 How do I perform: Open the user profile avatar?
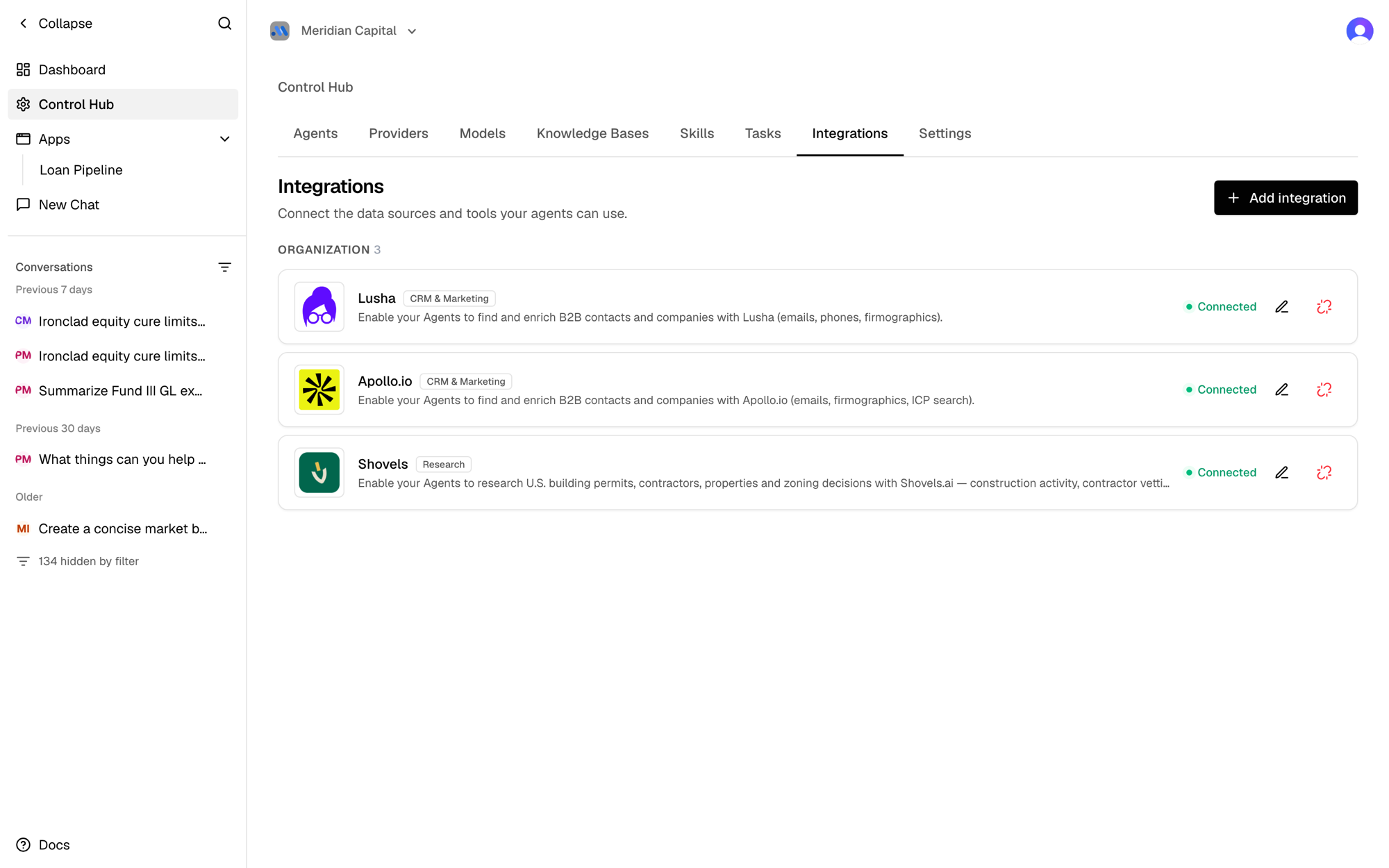(1359, 31)
